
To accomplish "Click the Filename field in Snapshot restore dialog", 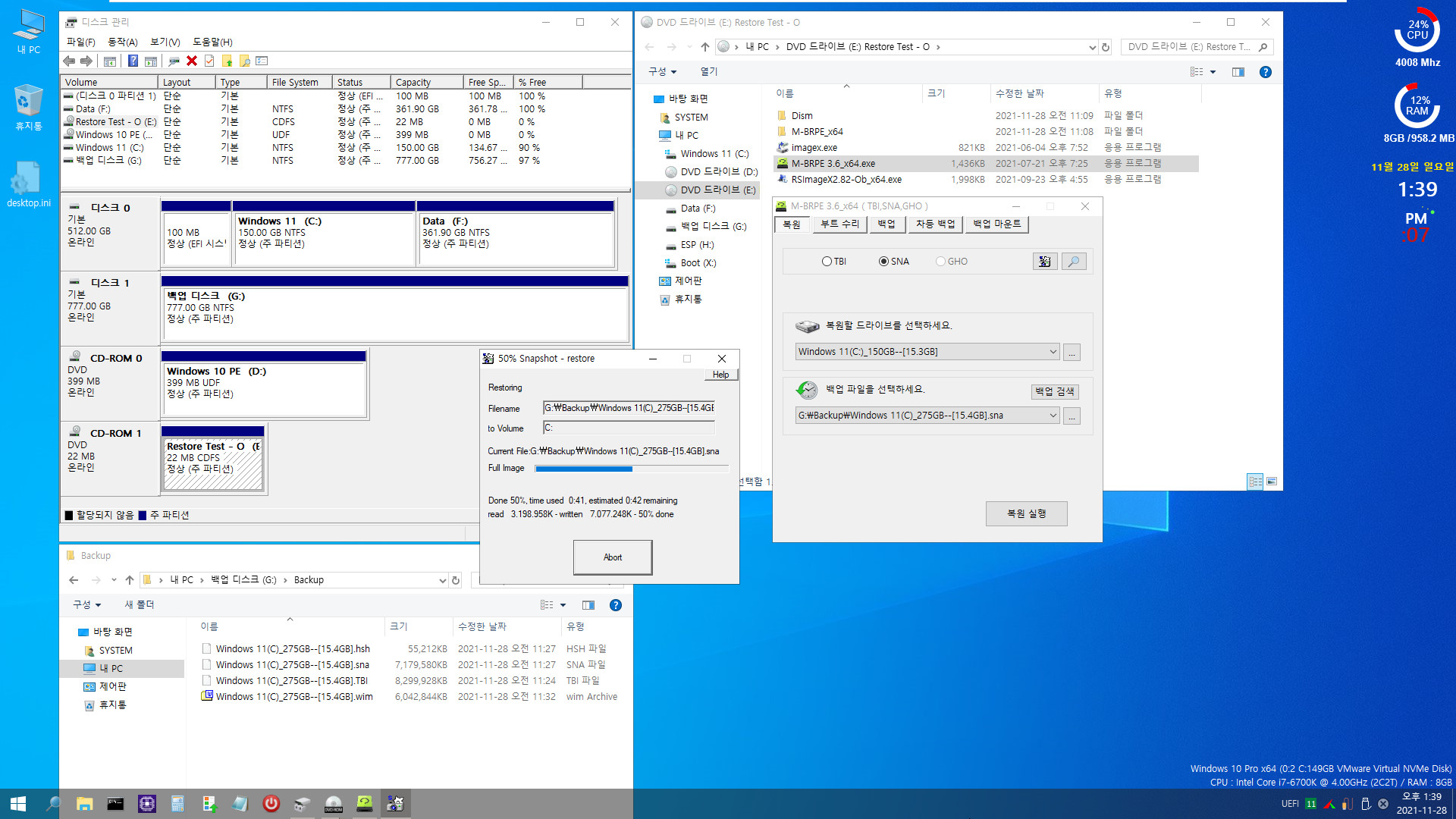I will pos(629,408).
